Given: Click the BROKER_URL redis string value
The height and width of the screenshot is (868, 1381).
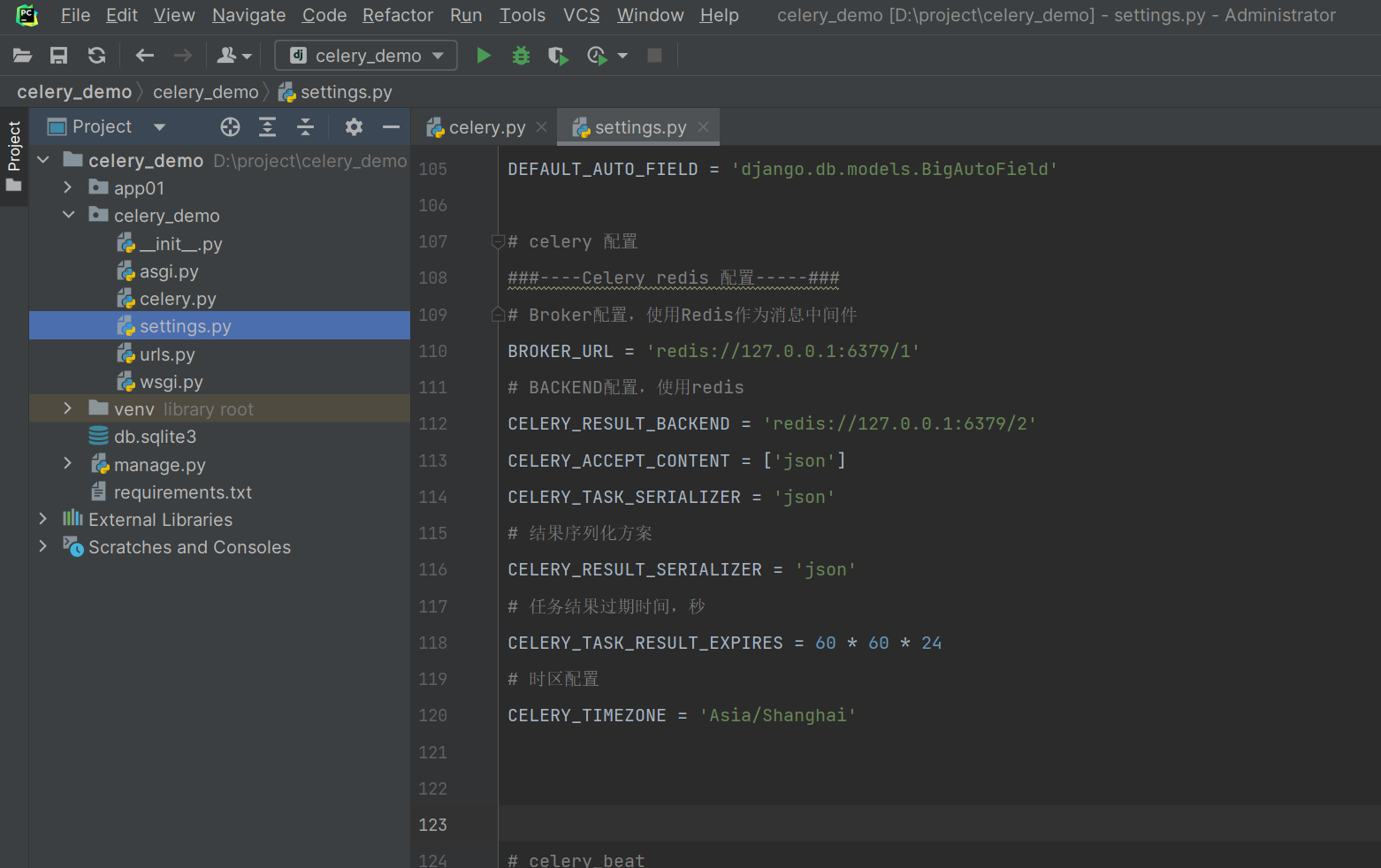Looking at the screenshot, I should pos(783,352).
